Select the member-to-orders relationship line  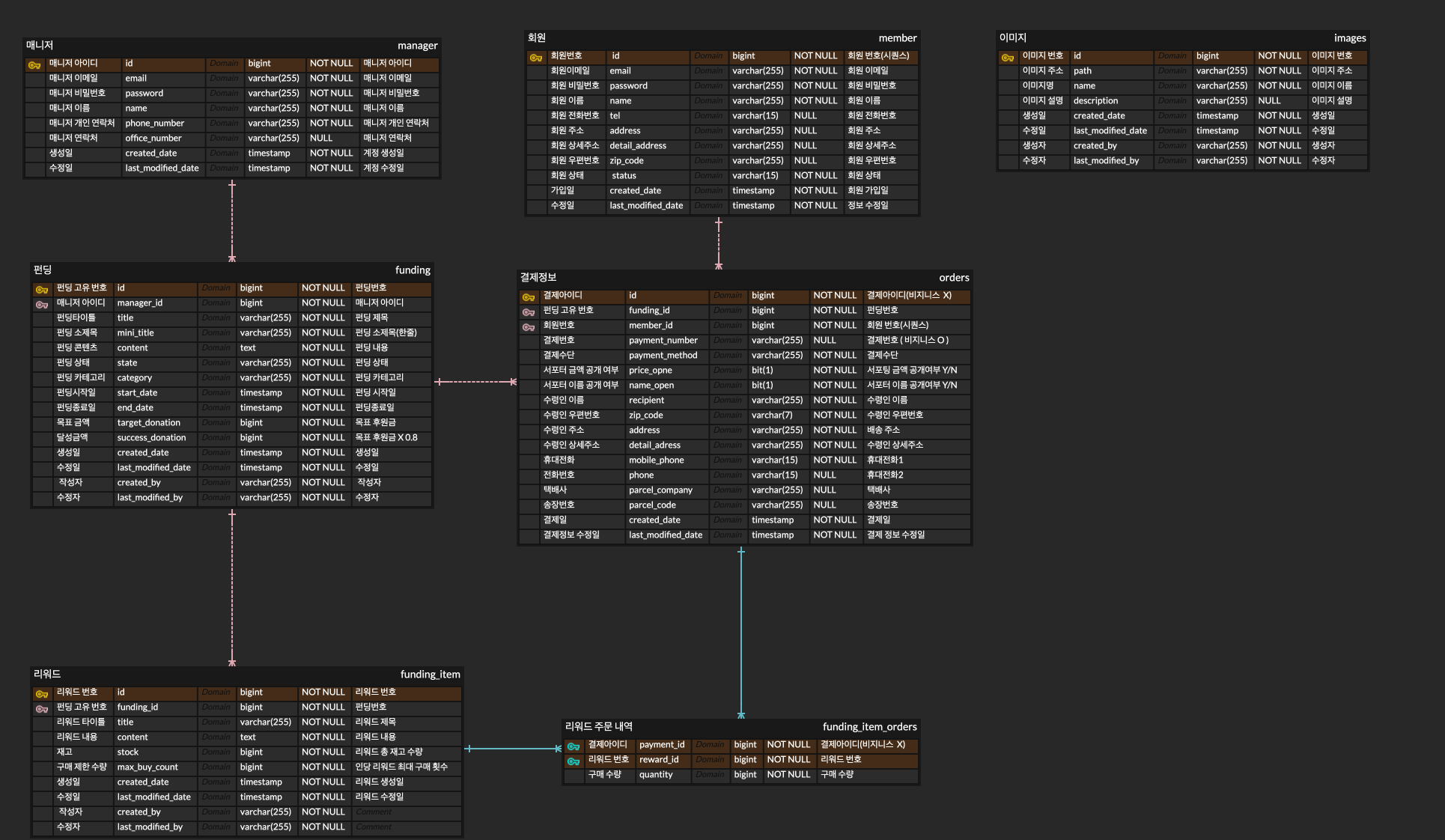(x=719, y=243)
